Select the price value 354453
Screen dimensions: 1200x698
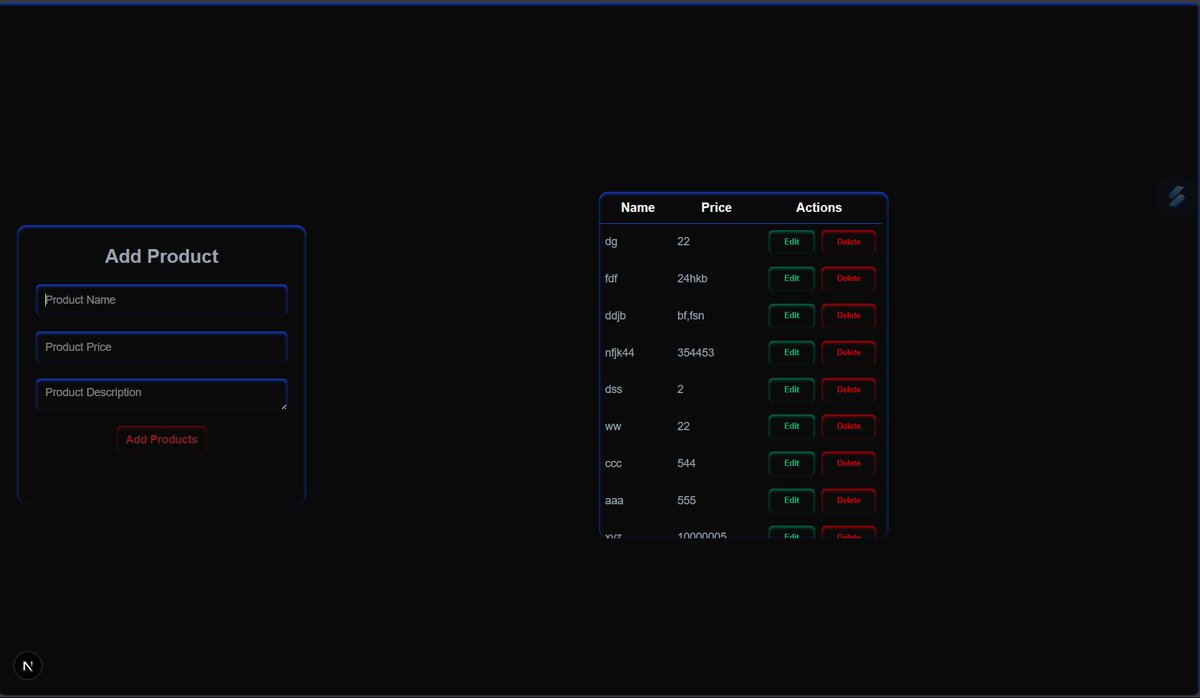pyautogui.click(x=696, y=353)
